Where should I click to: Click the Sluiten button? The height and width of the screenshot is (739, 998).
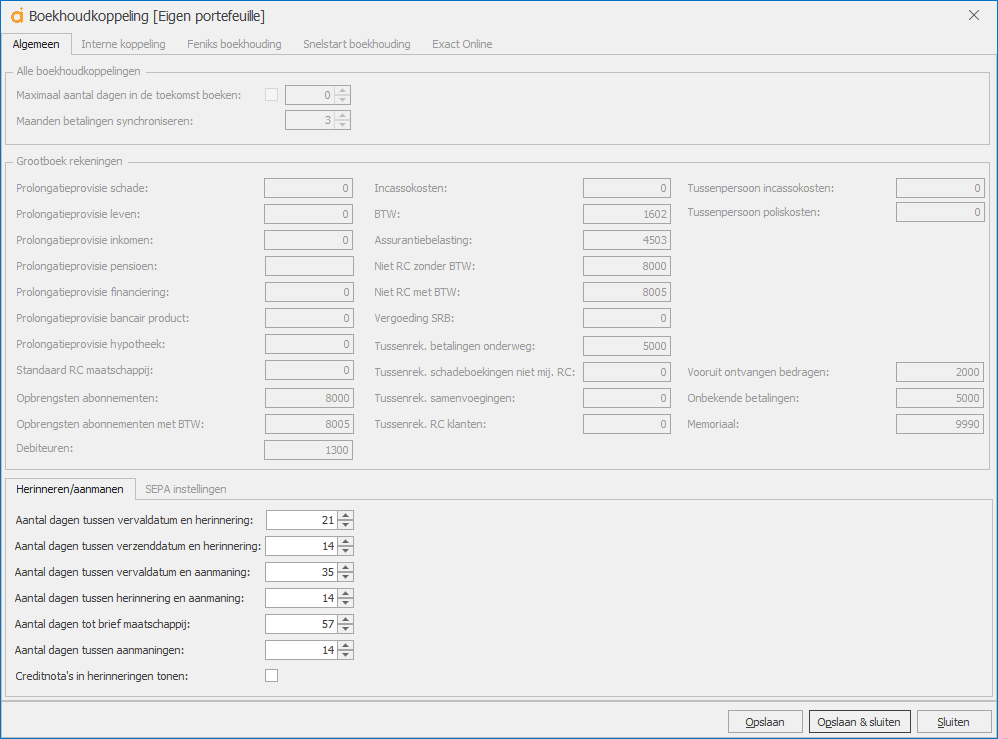[953, 722]
